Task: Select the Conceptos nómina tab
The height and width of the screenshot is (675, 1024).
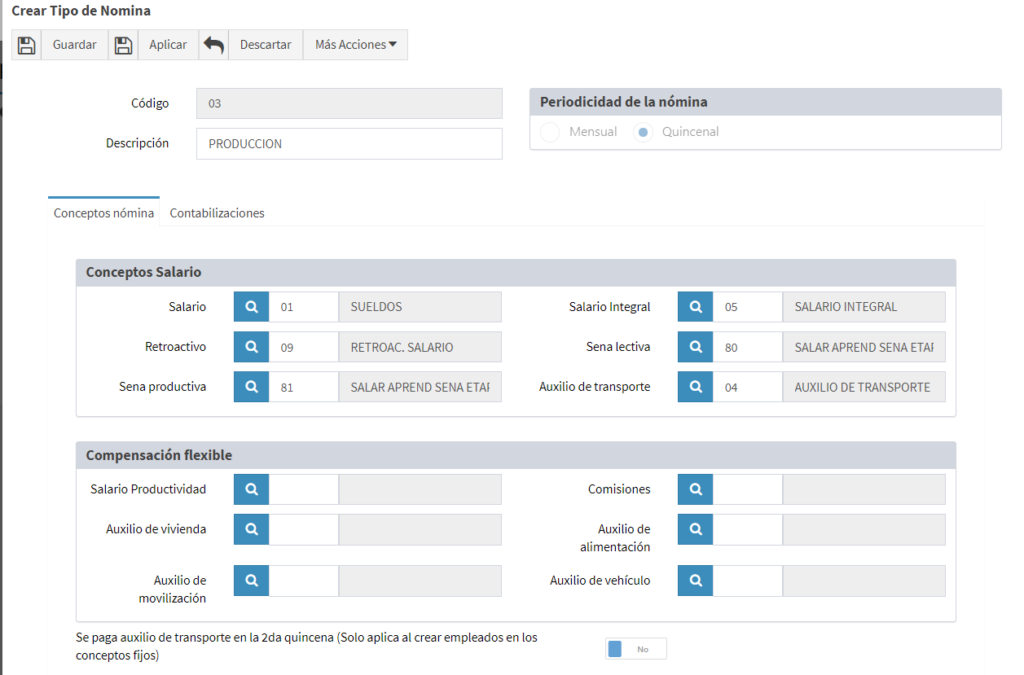Action: 104,213
